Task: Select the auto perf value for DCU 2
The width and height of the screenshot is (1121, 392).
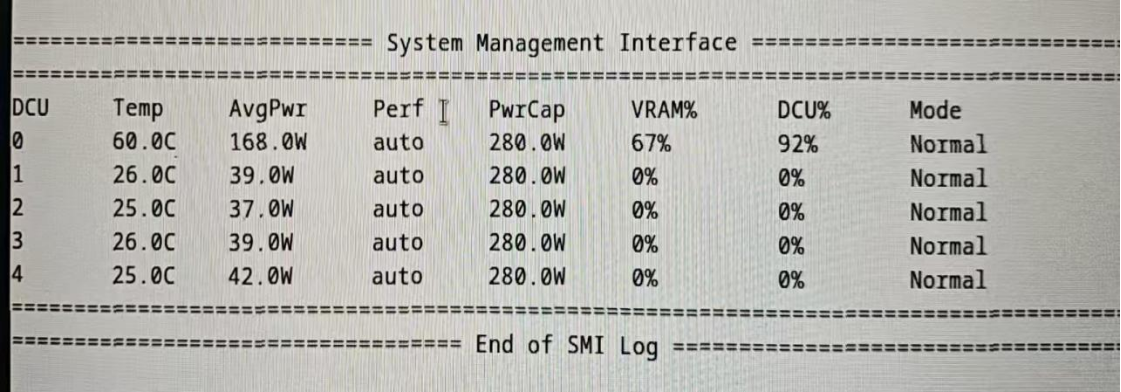Action: click(398, 210)
